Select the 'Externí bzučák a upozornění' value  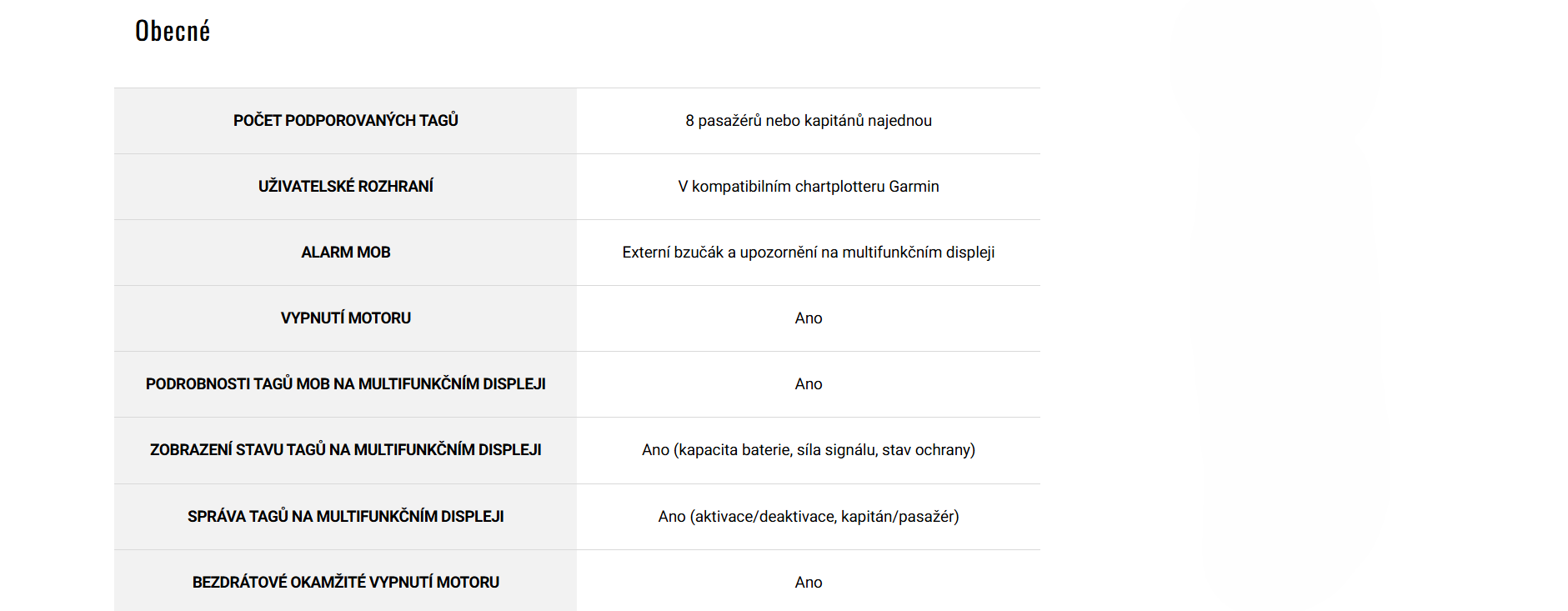808,253
